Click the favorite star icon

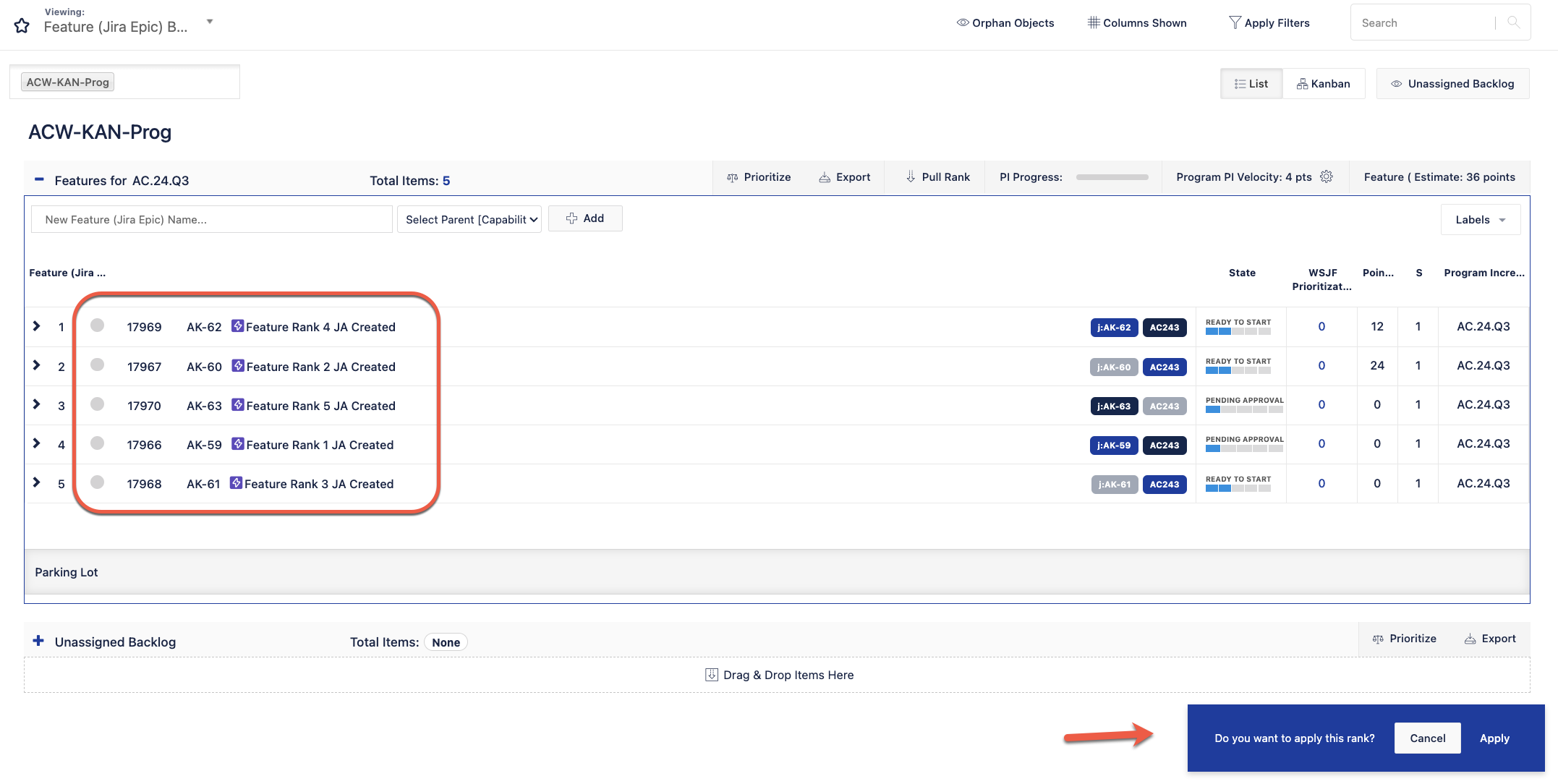[x=22, y=26]
